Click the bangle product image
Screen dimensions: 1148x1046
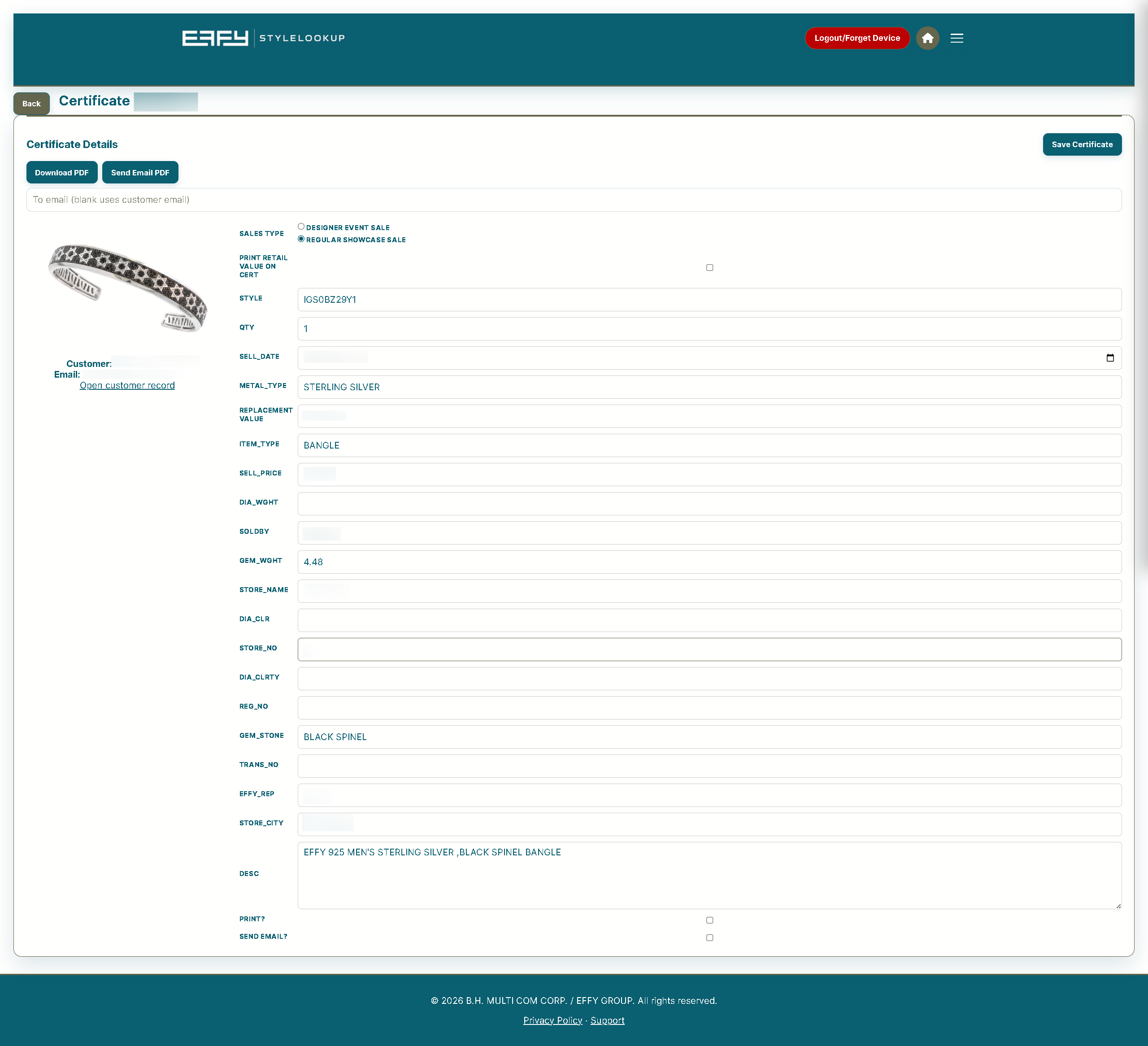(127, 288)
